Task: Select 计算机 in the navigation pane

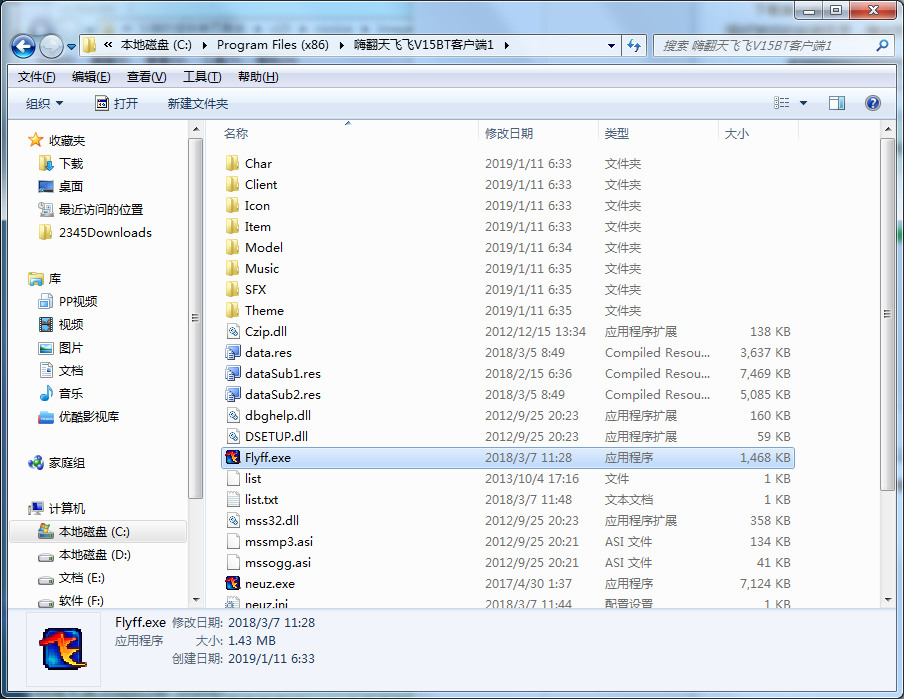Action: [x=66, y=509]
